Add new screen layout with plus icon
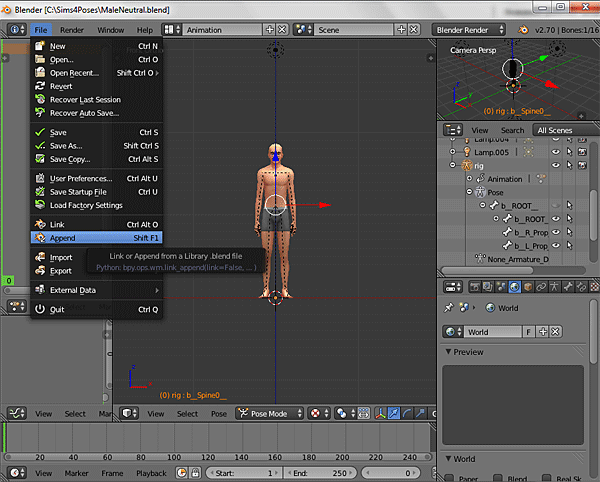 tap(269, 29)
